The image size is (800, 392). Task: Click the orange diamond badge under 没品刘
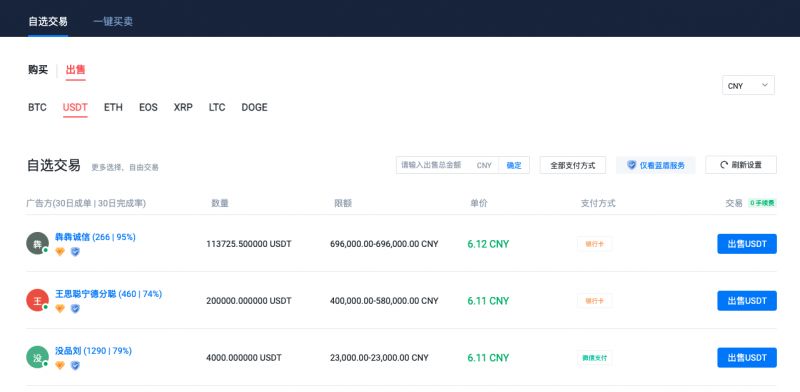pos(60,365)
